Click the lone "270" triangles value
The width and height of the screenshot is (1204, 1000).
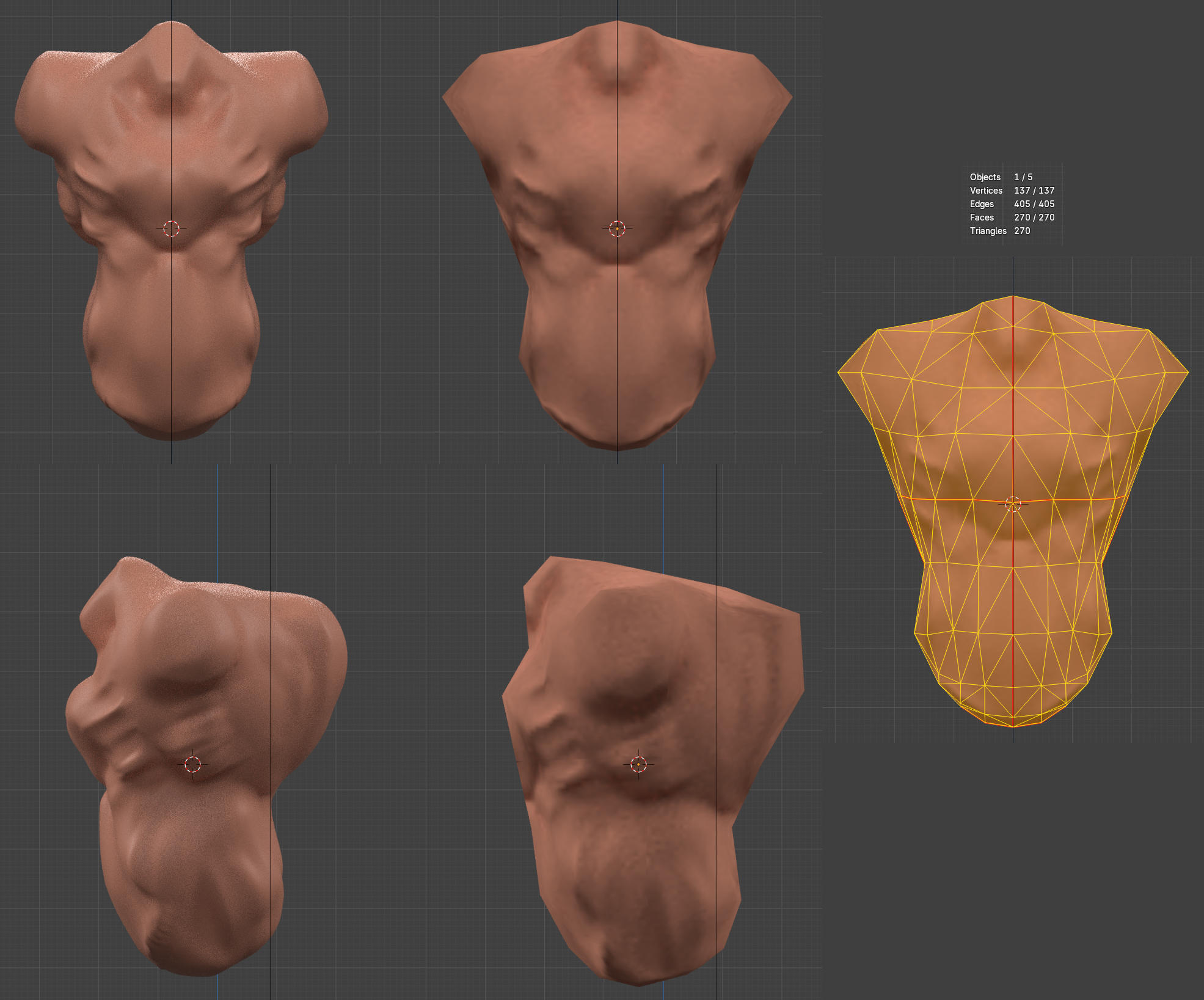[x=1022, y=231]
